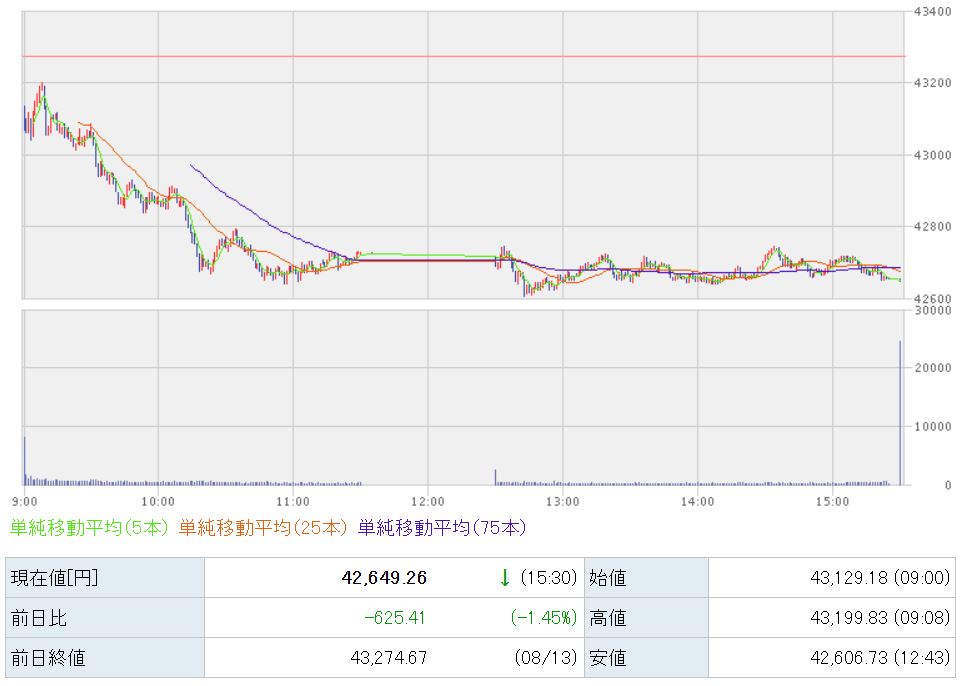This screenshot has height=686, width=963.
Task: Click the green down arrow beside current price
Action: coord(505,577)
